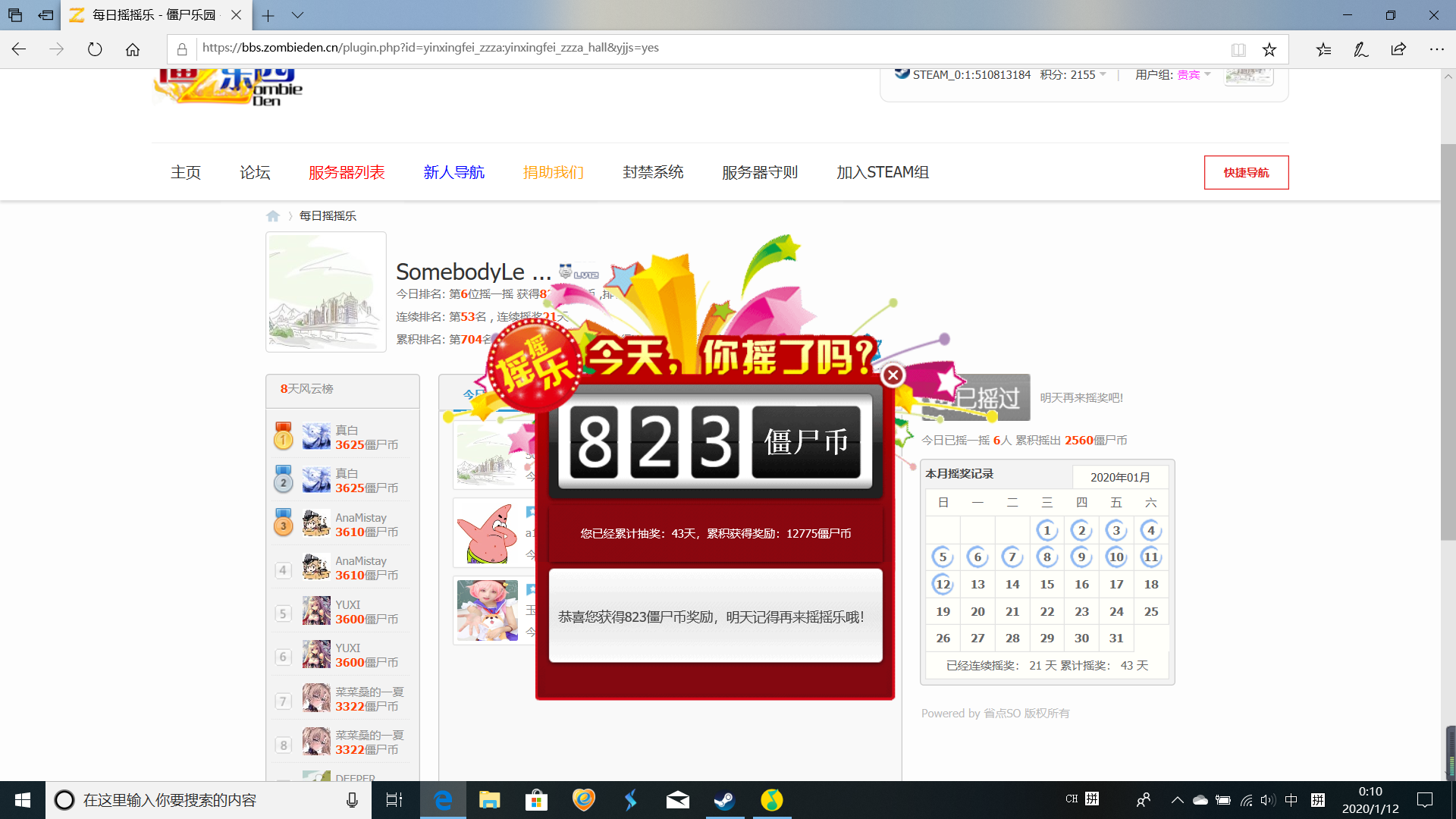Open 加入STEAM组 link
This screenshot has height=819, width=1456.
(883, 172)
